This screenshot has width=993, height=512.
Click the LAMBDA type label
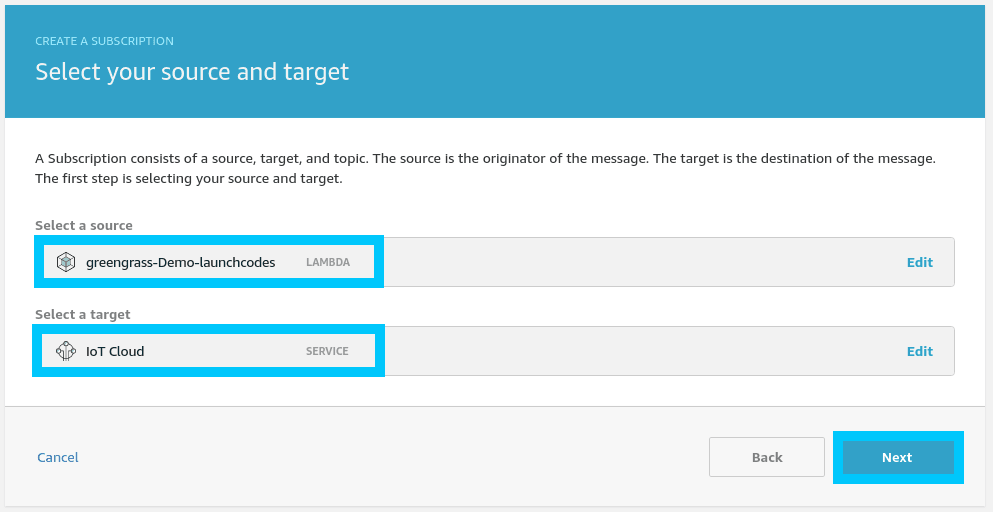click(x=328, y=262)
